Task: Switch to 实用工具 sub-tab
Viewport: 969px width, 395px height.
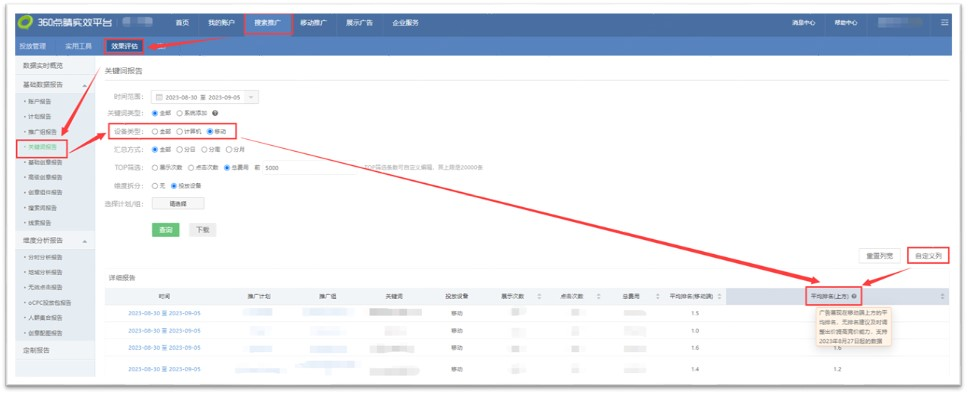Action: 78,46
